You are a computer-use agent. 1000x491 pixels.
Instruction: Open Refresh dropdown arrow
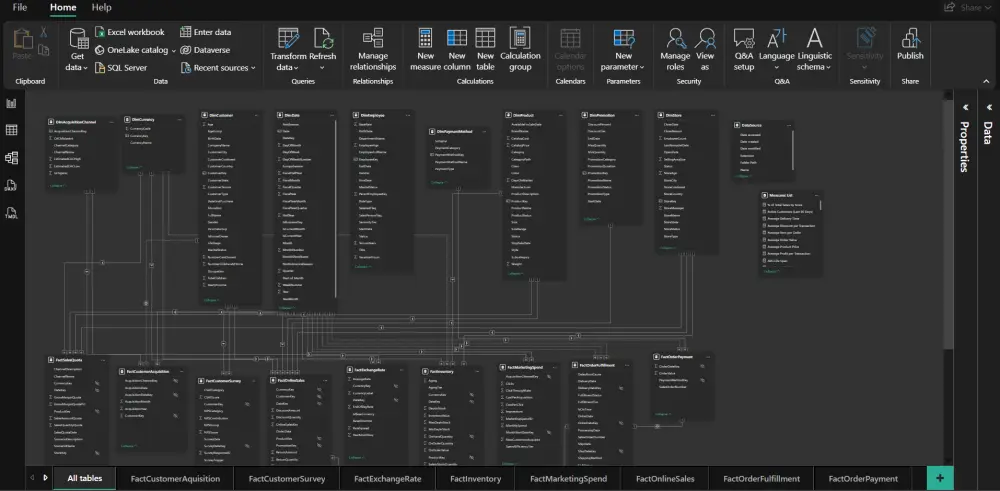(x=322, y=68)
